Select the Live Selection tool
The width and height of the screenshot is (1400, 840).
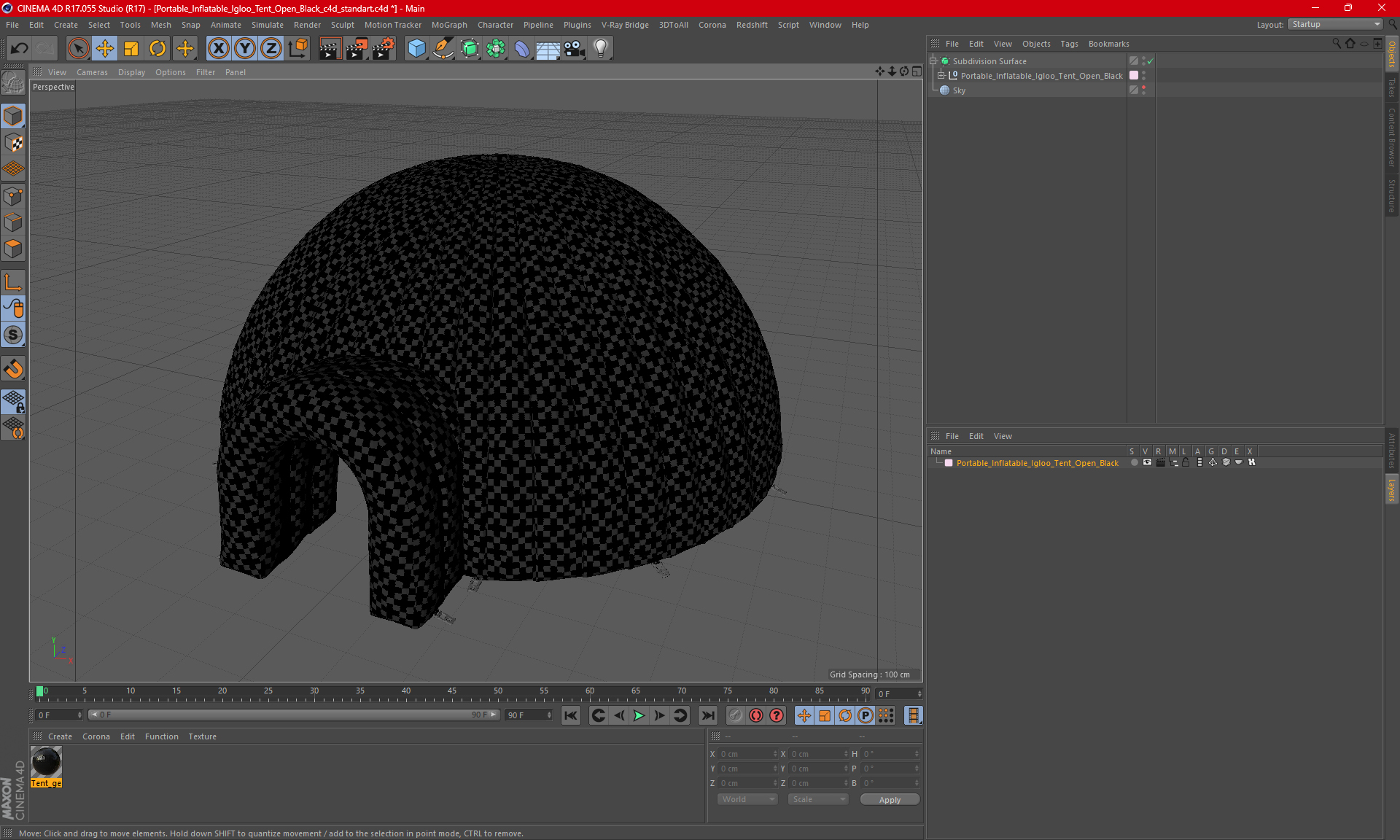pos(78,49)
